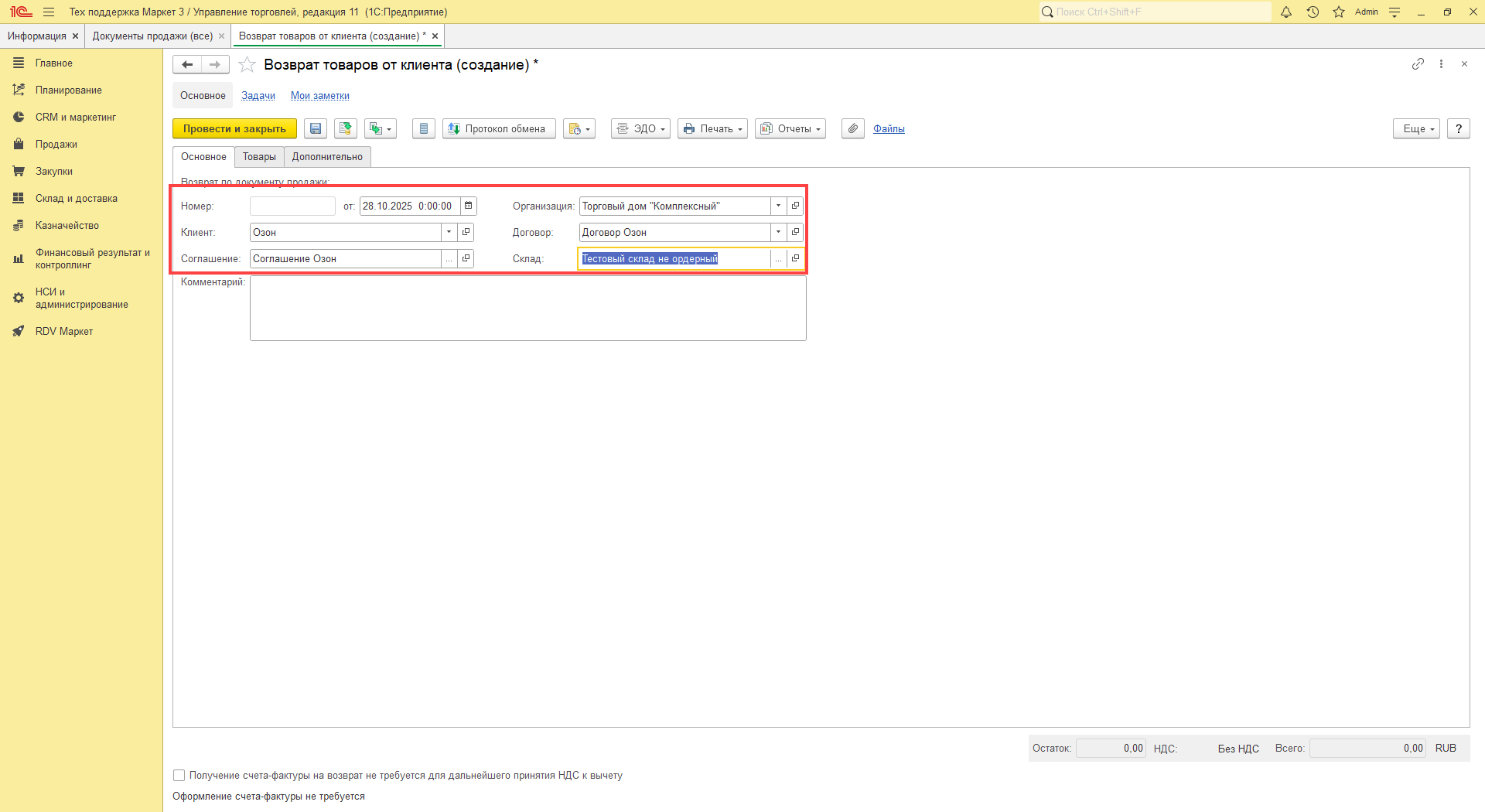Switch to the Задачи link
The image size is (1485, 812).
tap(258, 96)
